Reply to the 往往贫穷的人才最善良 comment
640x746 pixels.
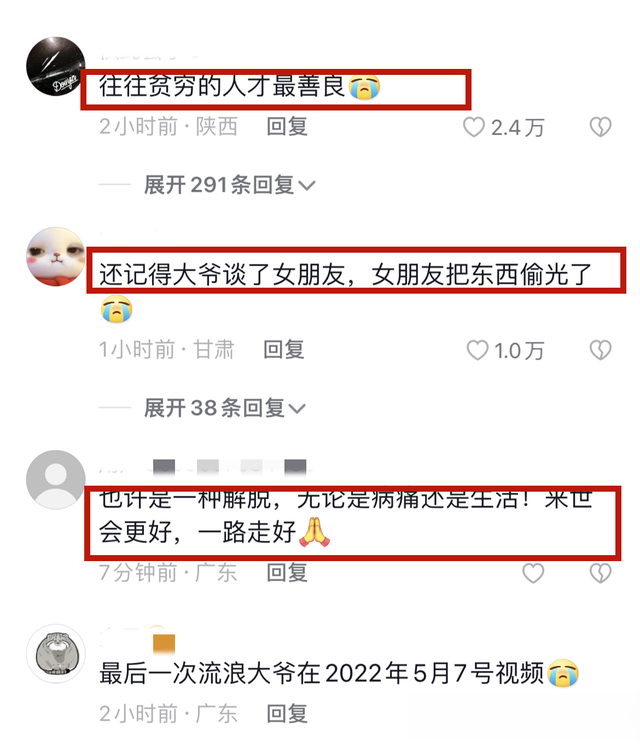coord(287,127)
